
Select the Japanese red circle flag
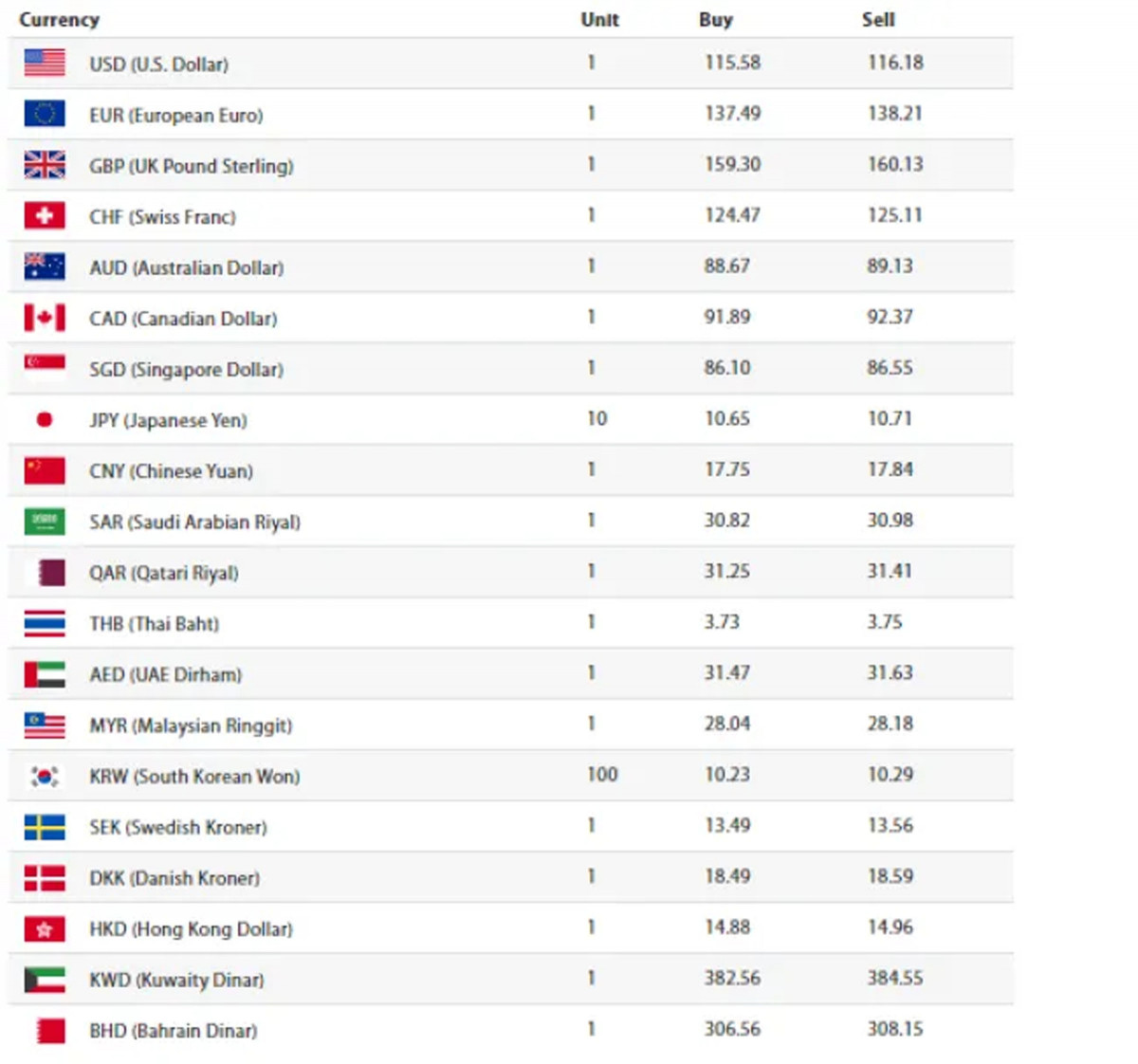pos(45,419)
